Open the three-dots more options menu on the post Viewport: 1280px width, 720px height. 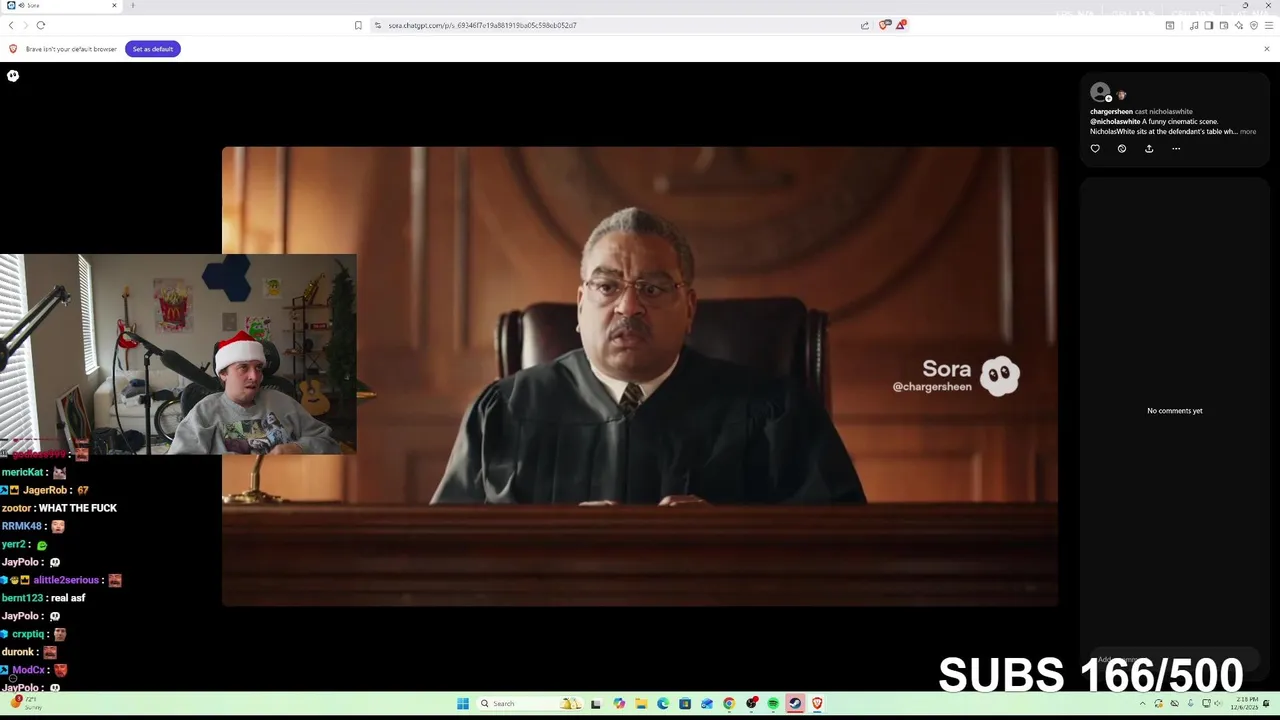point(1176,149)
